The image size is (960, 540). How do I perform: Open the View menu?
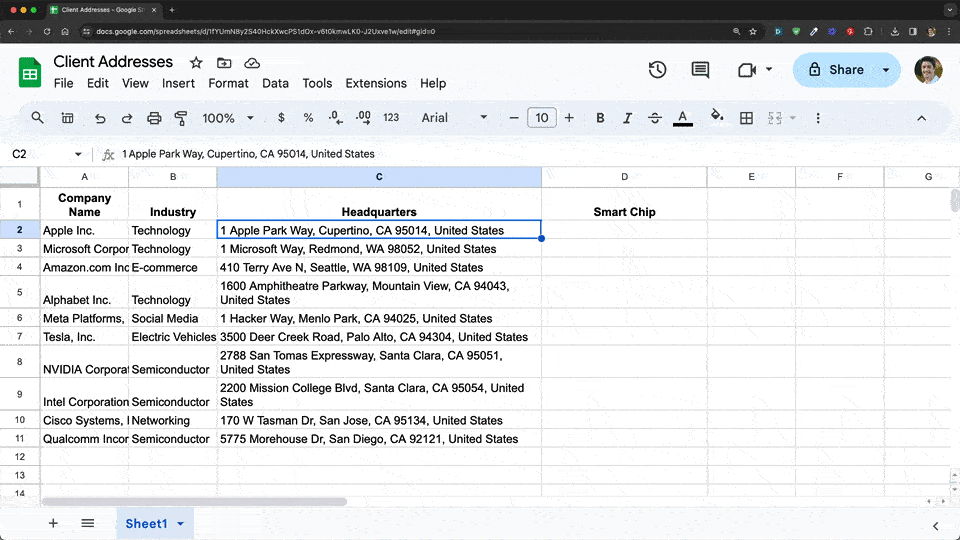(135, 83)
